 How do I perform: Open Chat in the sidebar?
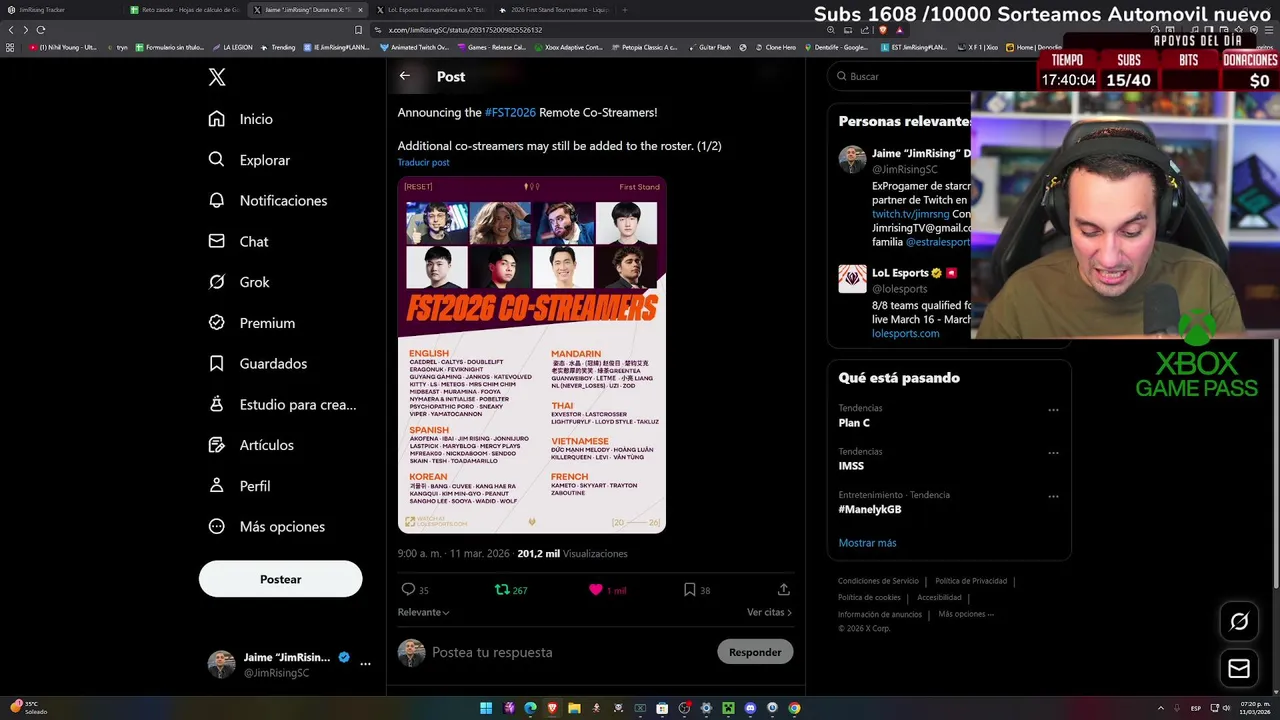point(238,241)
